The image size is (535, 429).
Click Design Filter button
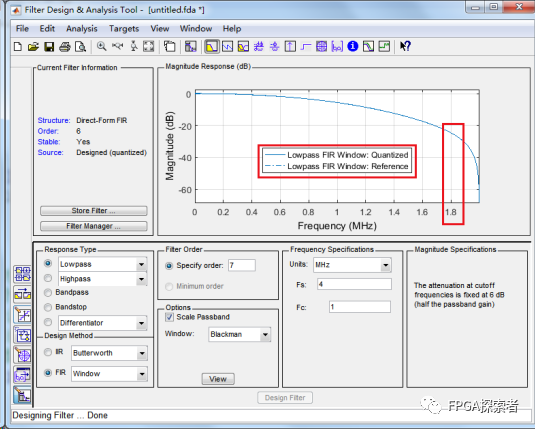click(x=285, y=398)
